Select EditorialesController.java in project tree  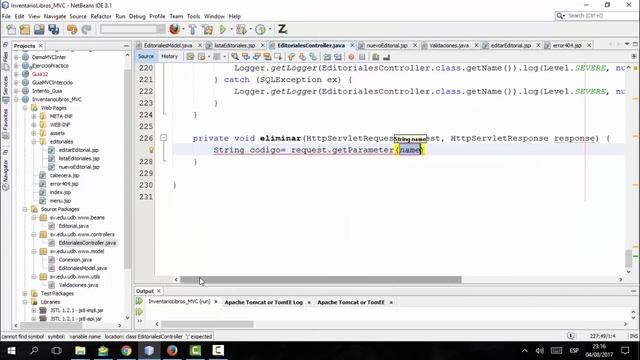pyautogui.click(x=87, y=243)
